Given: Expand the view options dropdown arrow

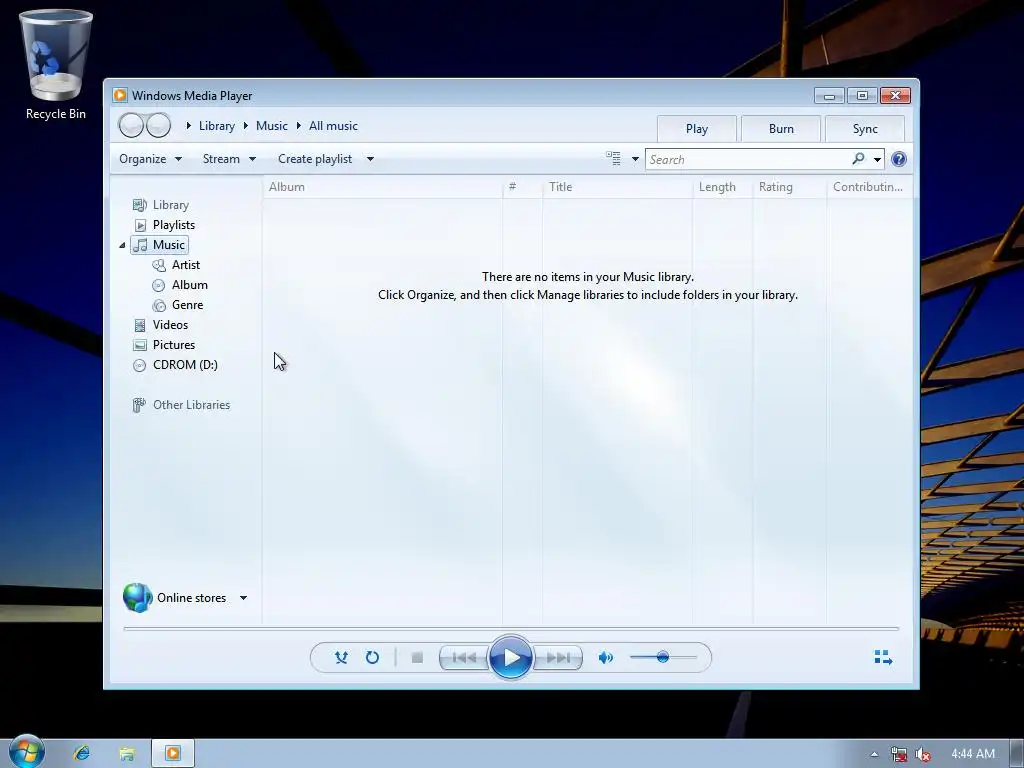Looking at the screenshot, I should pyautogui.click(x=635, y=159).
